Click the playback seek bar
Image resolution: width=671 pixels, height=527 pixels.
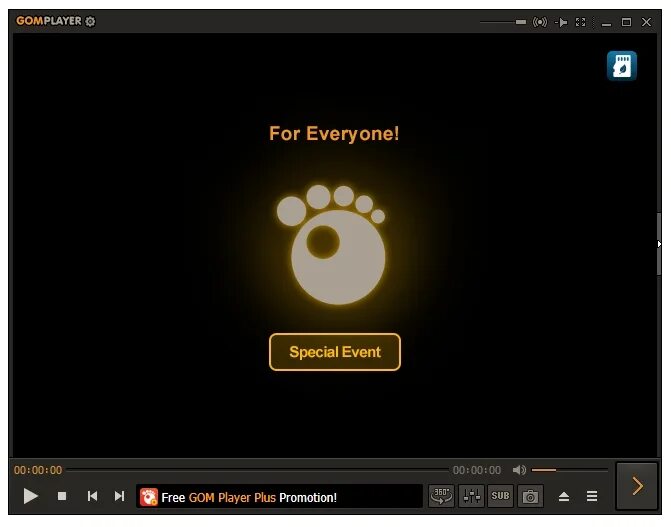click(x=258, y=470)
